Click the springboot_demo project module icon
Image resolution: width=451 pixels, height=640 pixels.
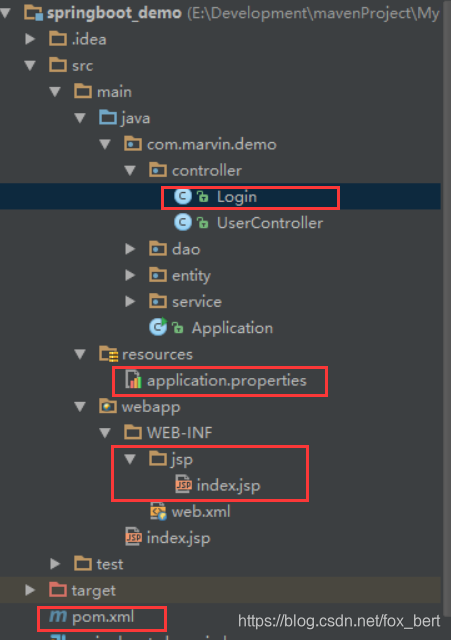click(33, 13)
